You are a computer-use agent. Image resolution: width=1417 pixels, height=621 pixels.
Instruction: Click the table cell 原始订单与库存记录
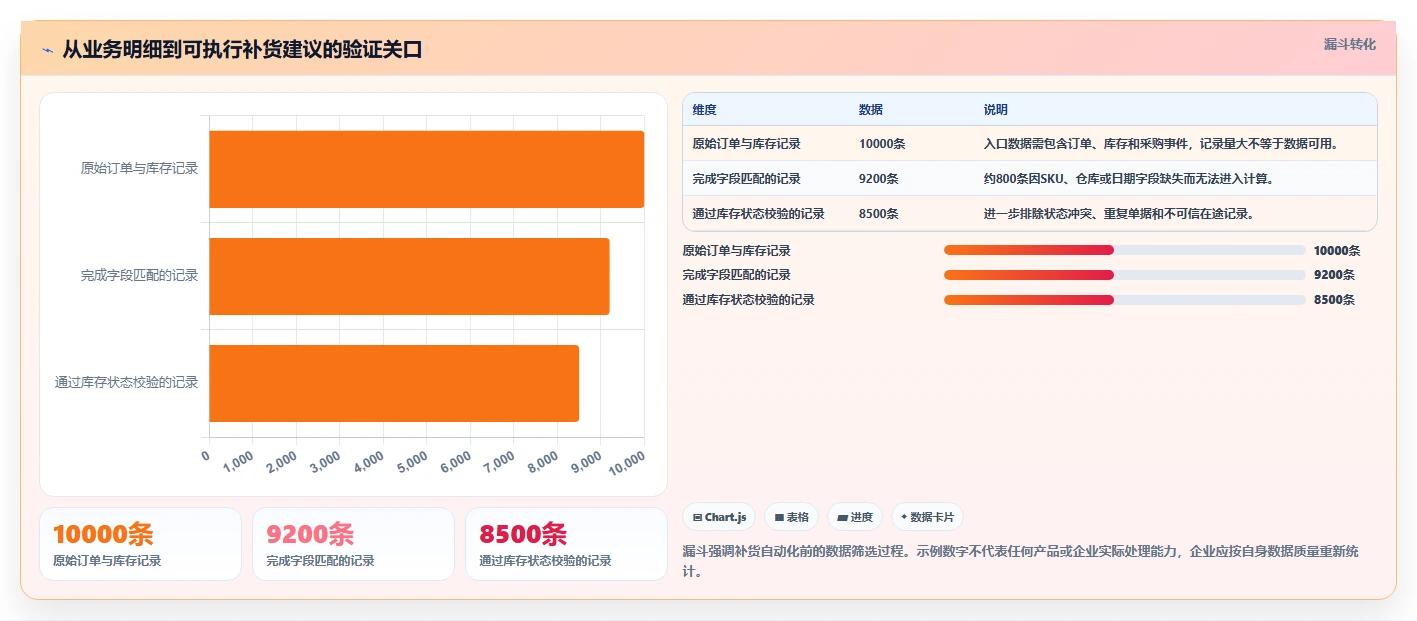[746, 144]
